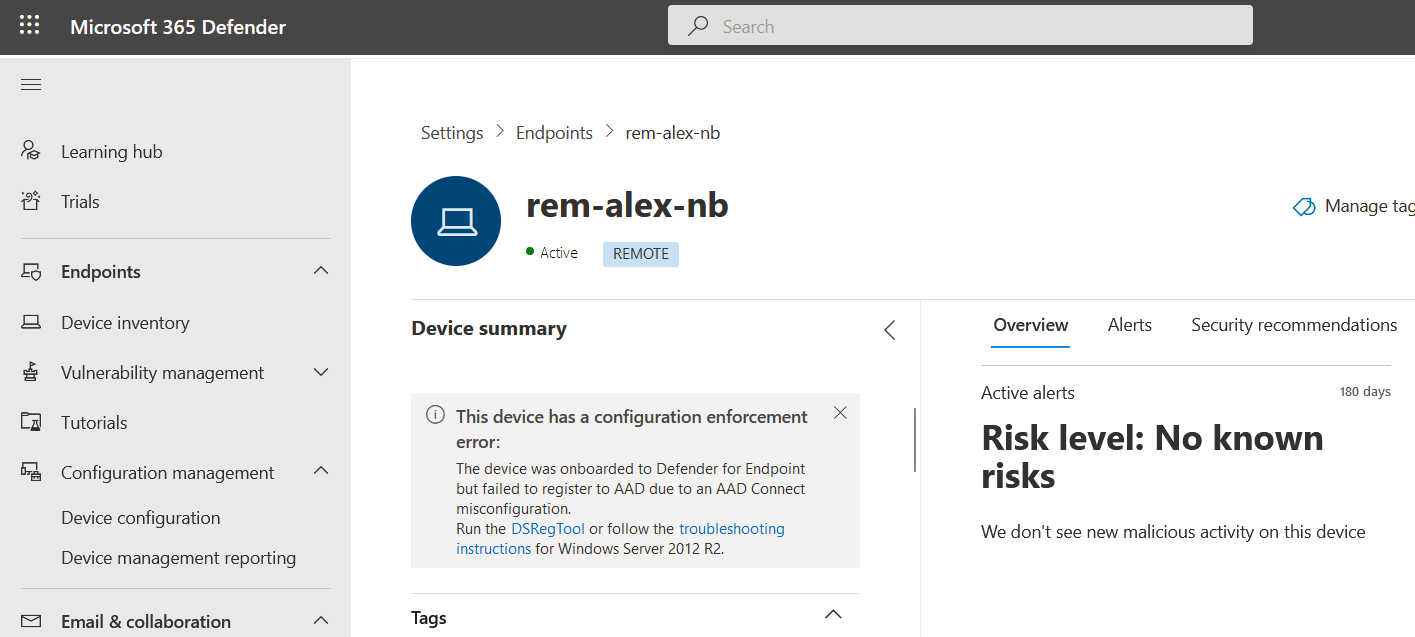This screenshot has width=1415, height=637.
Task: Click the REMOTE tag badge
Action: (x=641, y=254)
